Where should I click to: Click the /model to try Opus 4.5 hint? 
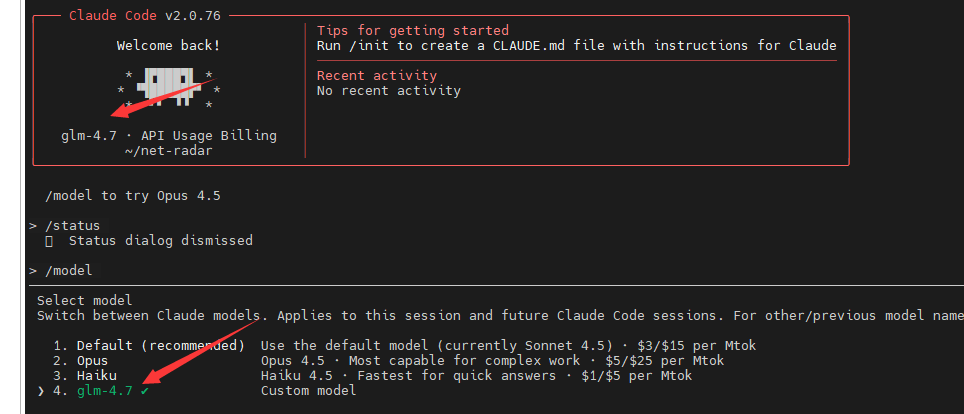pyautogui.click(x=133, y=196)
